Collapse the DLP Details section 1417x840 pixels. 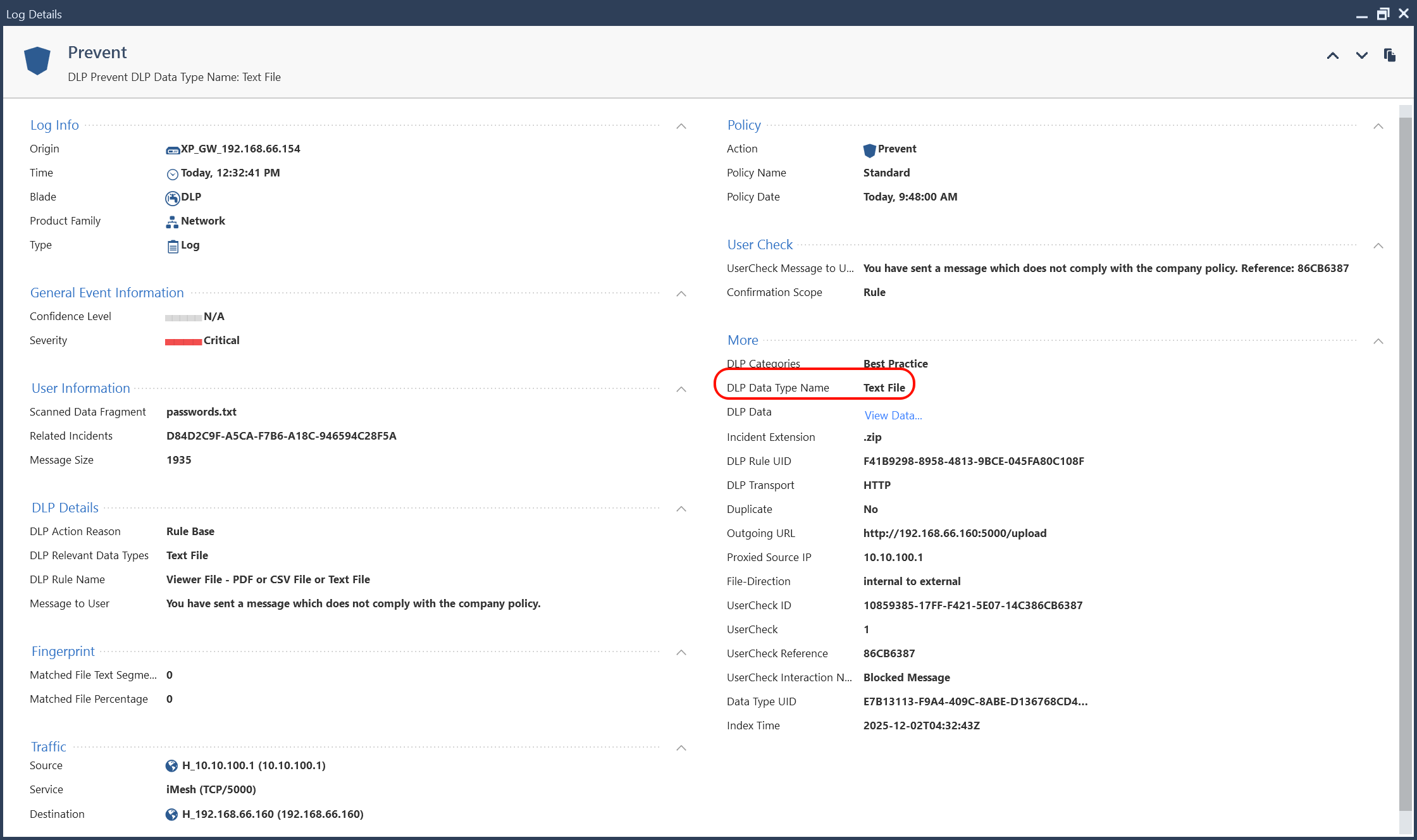681,509
